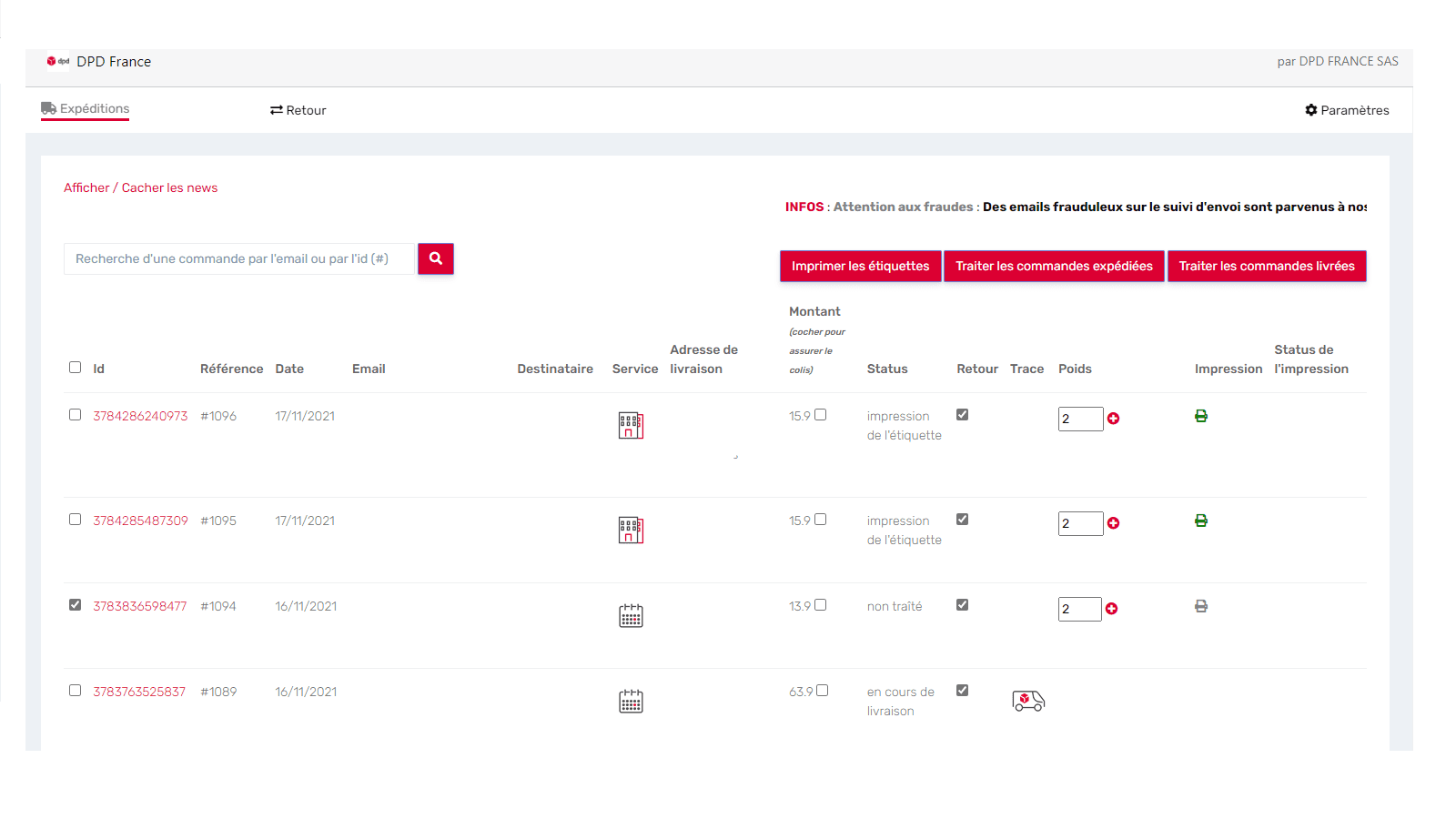Click red plus icon for order #1094
This screenshot has width=1456, height=819.
pyautogui.click(x=1112, y=609)
